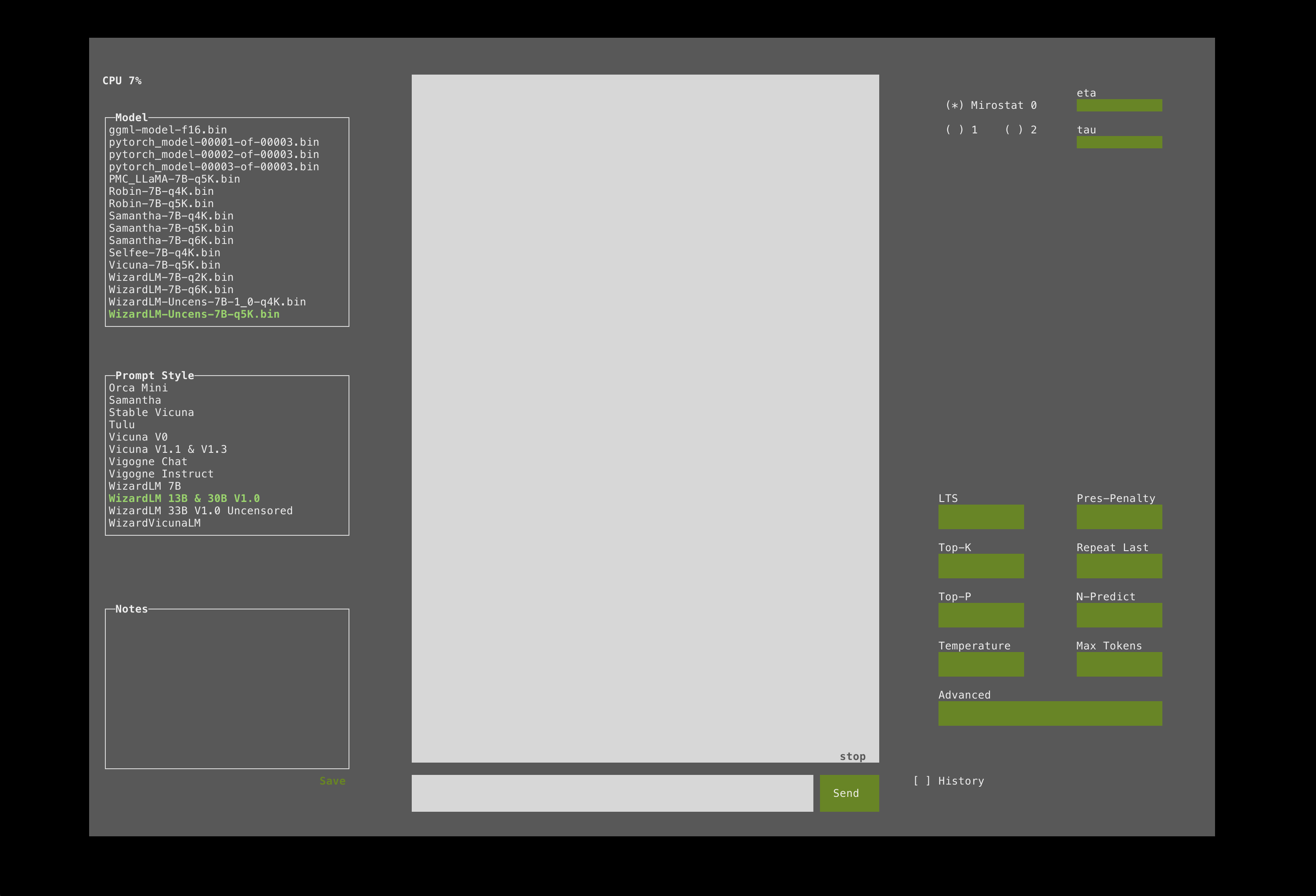Screen dimensions: 1316x896
Task: Focus the Temperature input field
Action: coord(981,664)
